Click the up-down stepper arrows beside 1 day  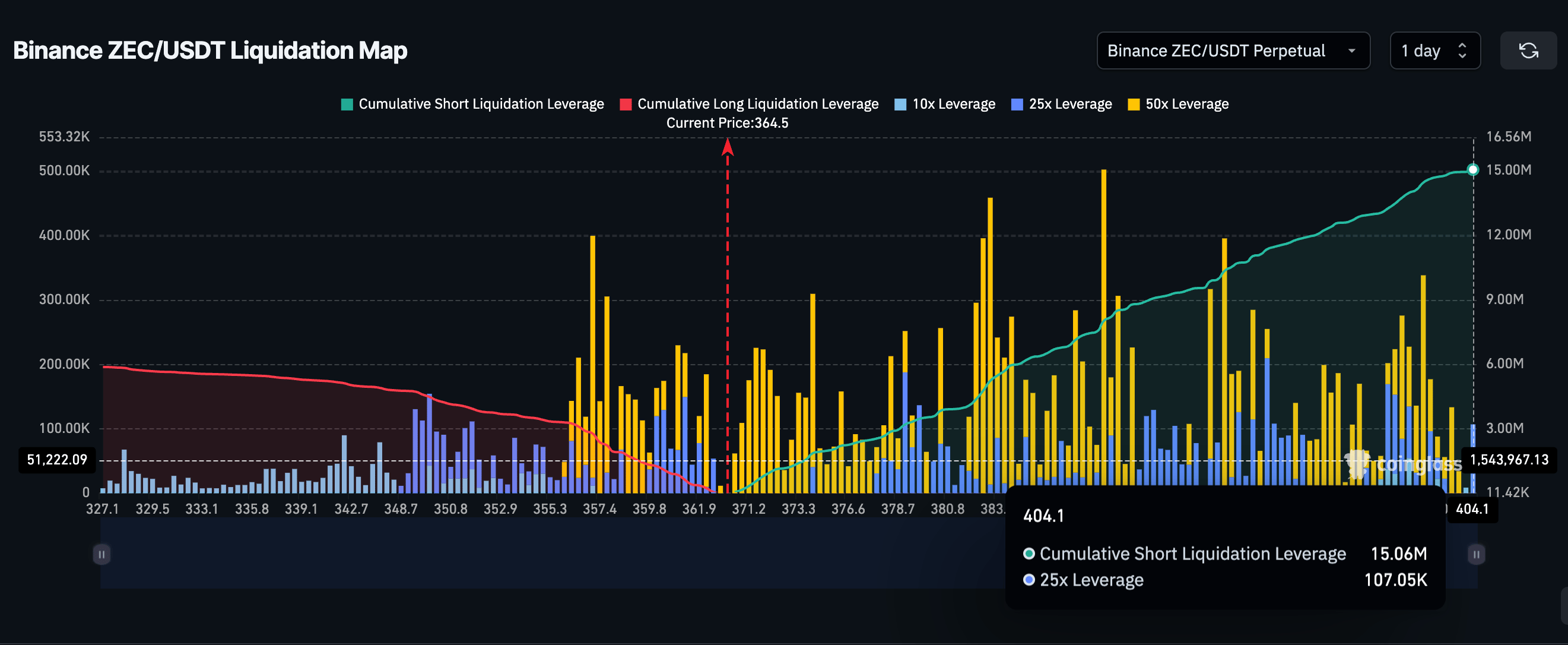[1462, 50]
